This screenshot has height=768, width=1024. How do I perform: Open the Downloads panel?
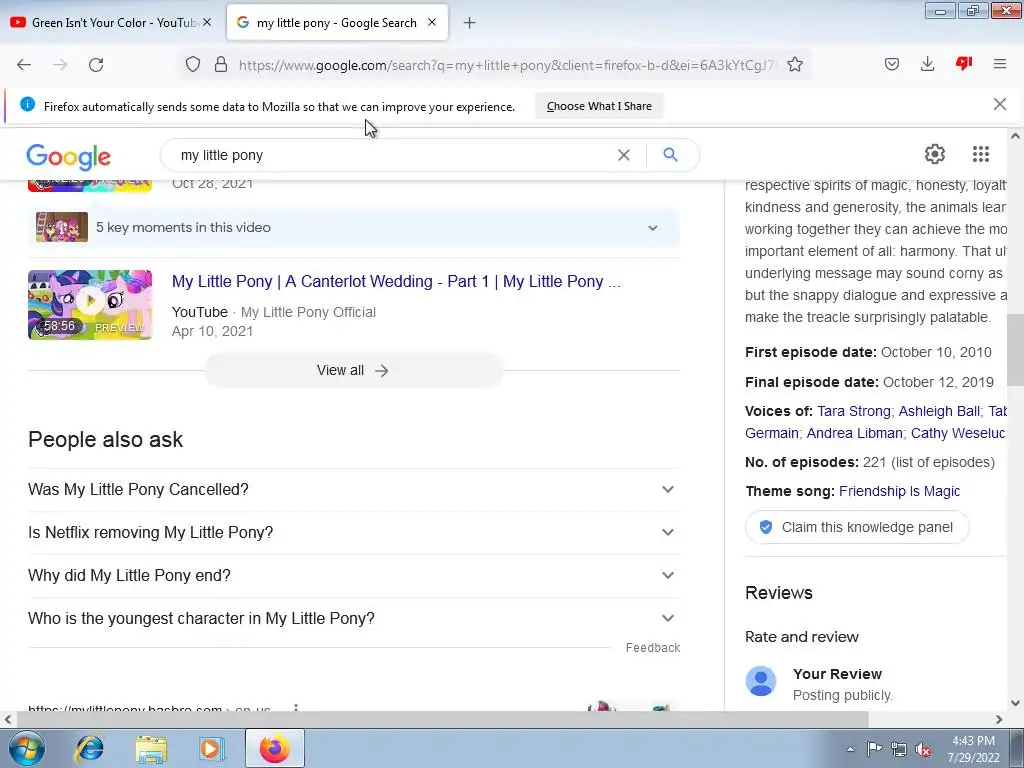tap(927, 64)
